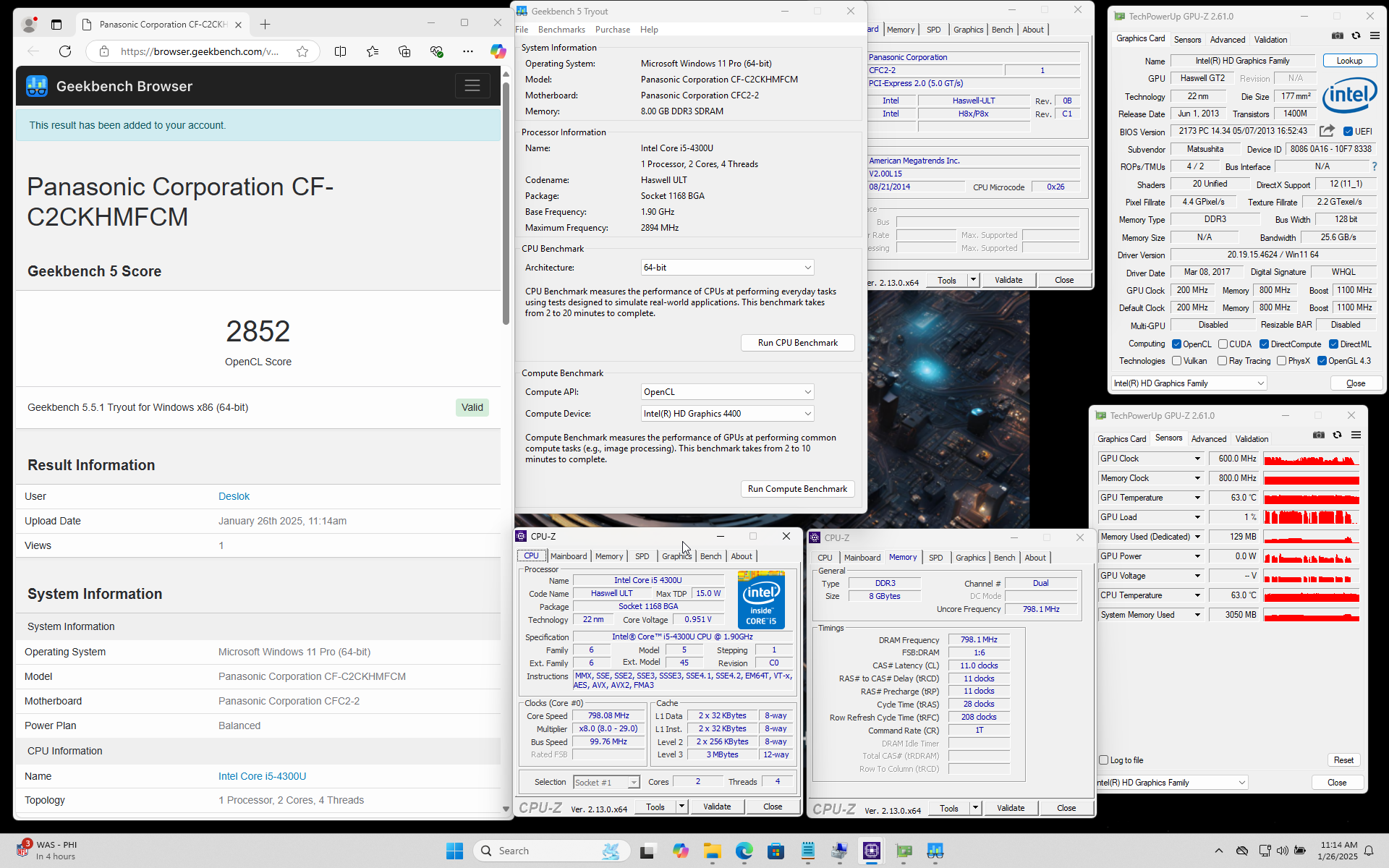
Task: Refresh the GPU-Z Sensors window
Action: 1338,435
